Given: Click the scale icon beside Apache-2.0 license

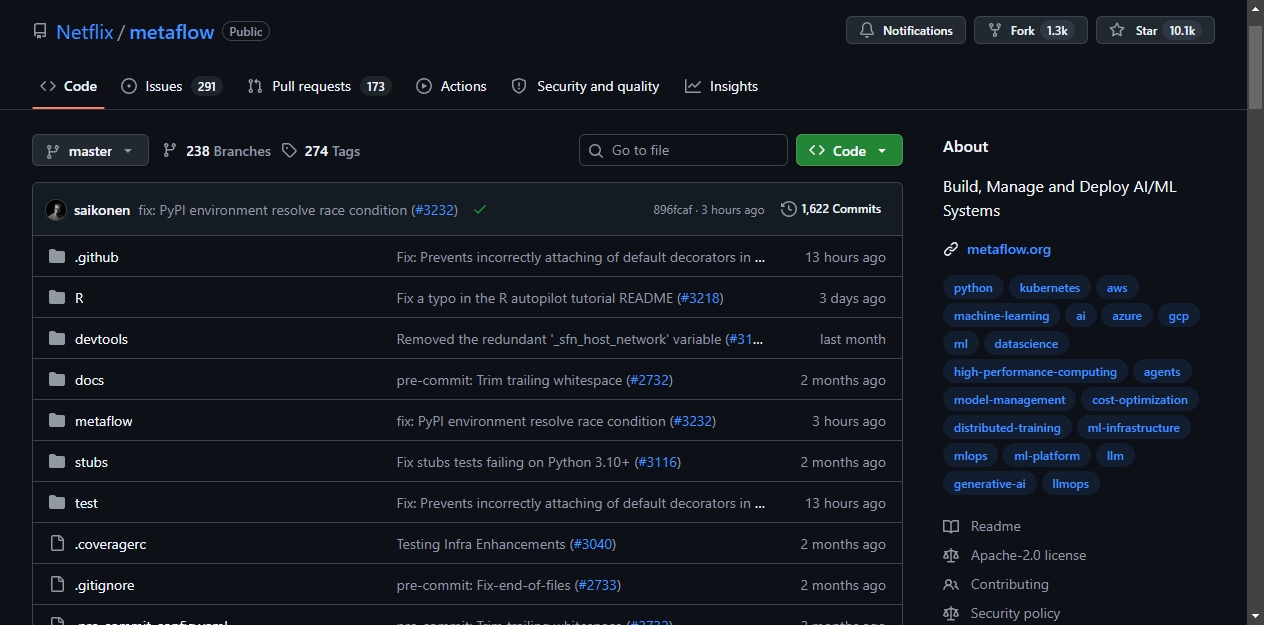Looking at the screenshot, I should pos(951,555).
